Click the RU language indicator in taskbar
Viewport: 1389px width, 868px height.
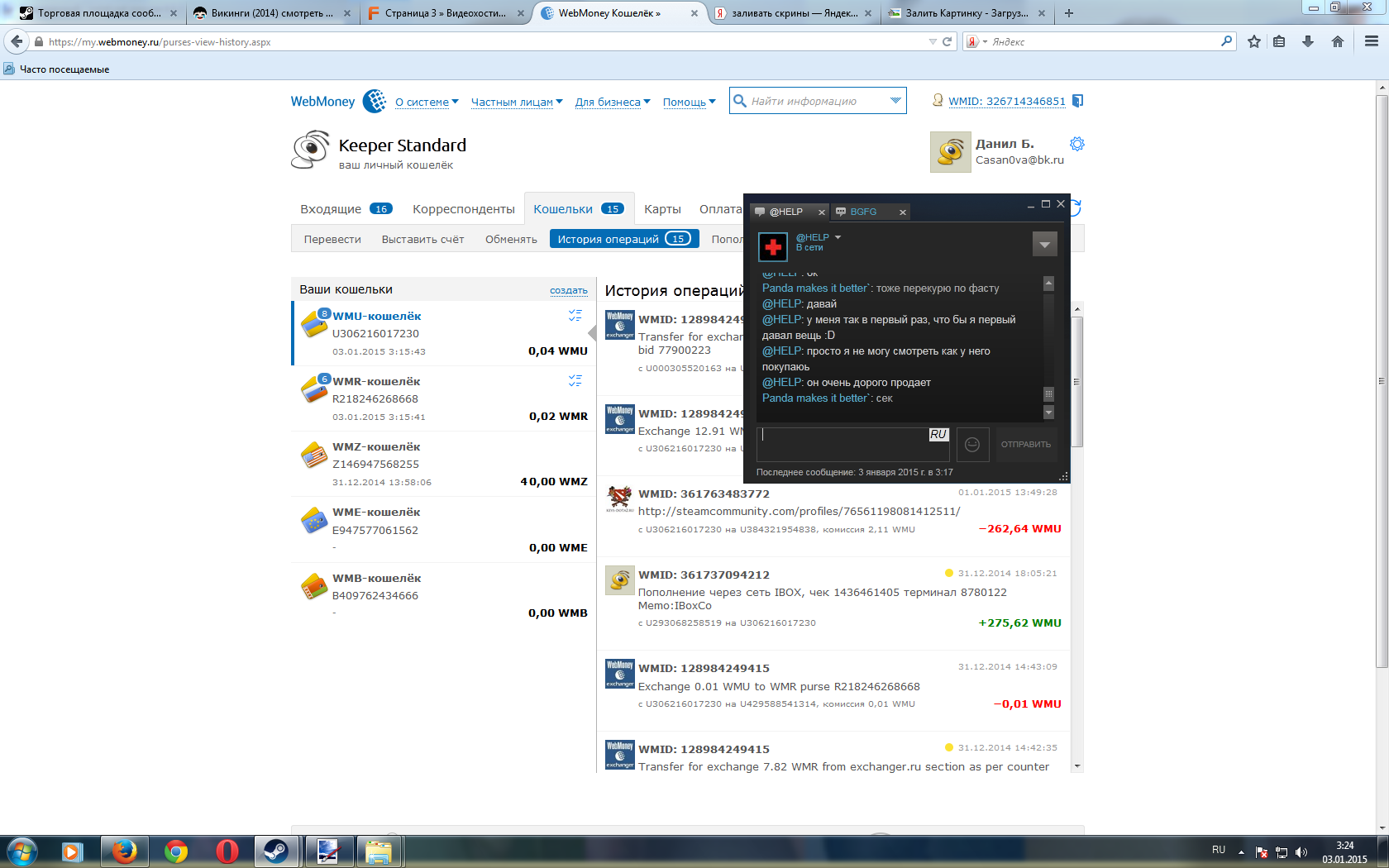point(1219,850)
